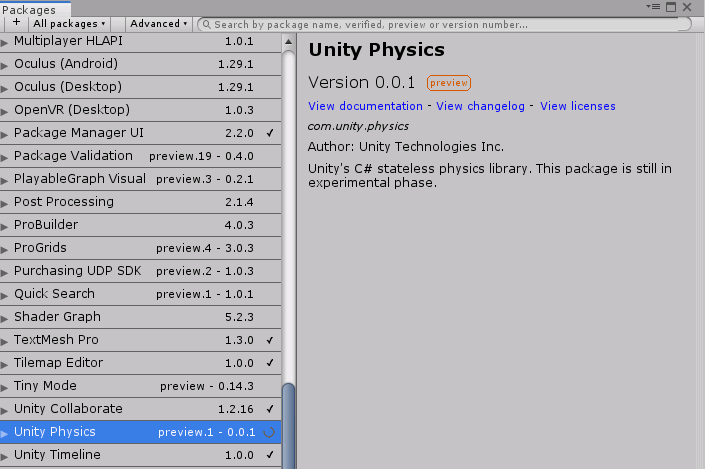Select the Oculus (Desktop) package
The width and height of the screenshot is (705, 469).
tap(140, 87)
